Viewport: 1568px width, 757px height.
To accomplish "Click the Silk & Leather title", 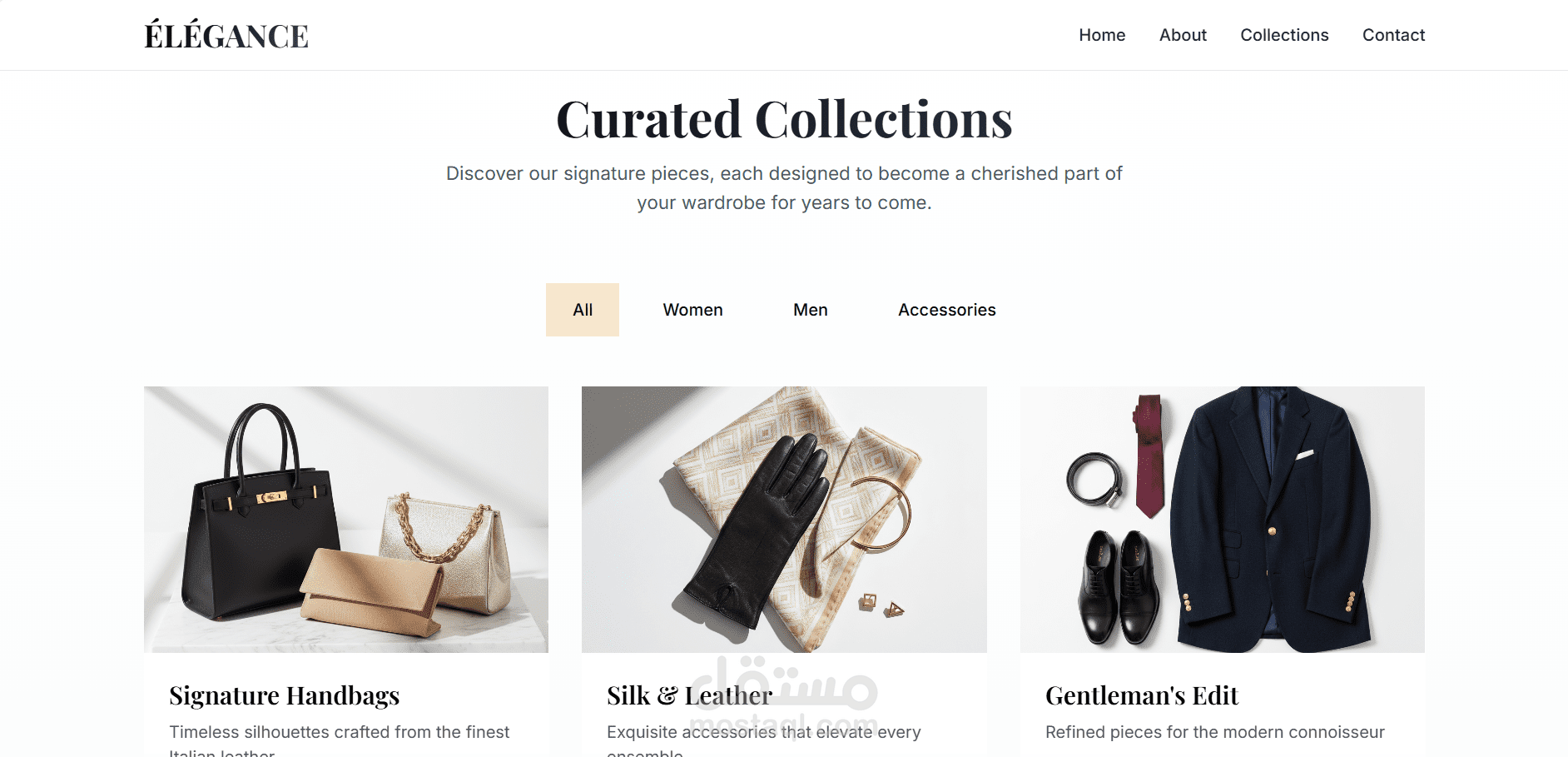I will (x=690, y=695).
